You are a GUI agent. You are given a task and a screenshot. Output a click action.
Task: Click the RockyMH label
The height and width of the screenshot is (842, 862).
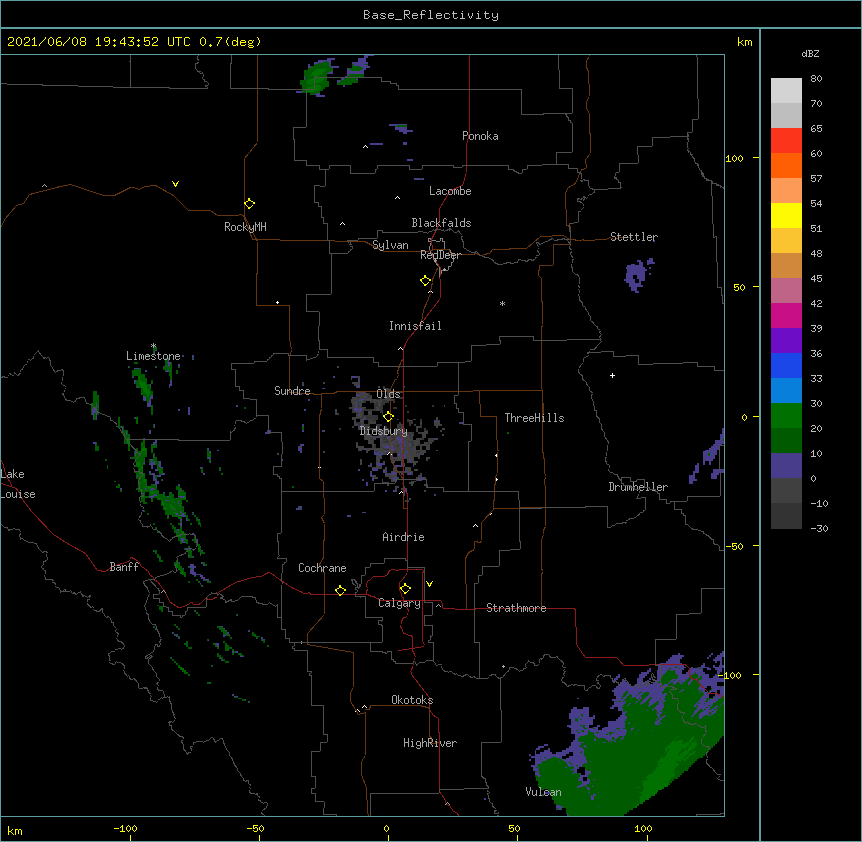245,227
